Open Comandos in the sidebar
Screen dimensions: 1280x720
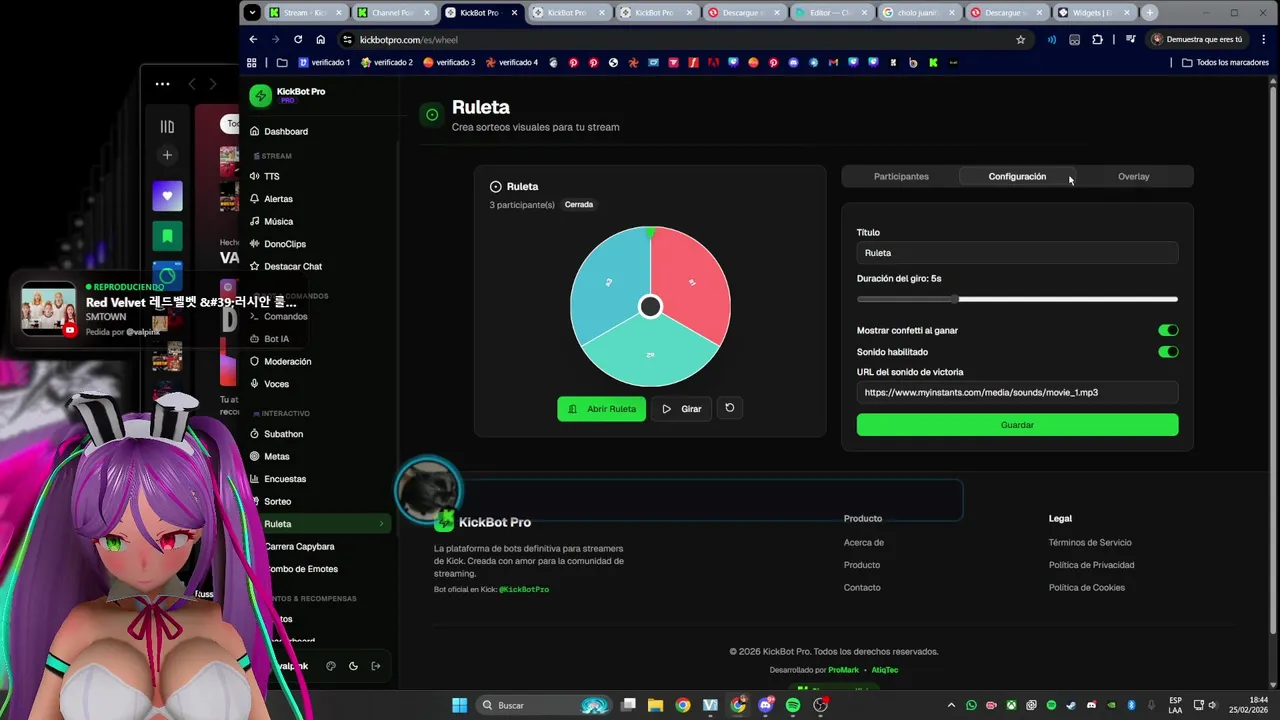(285, 316)
